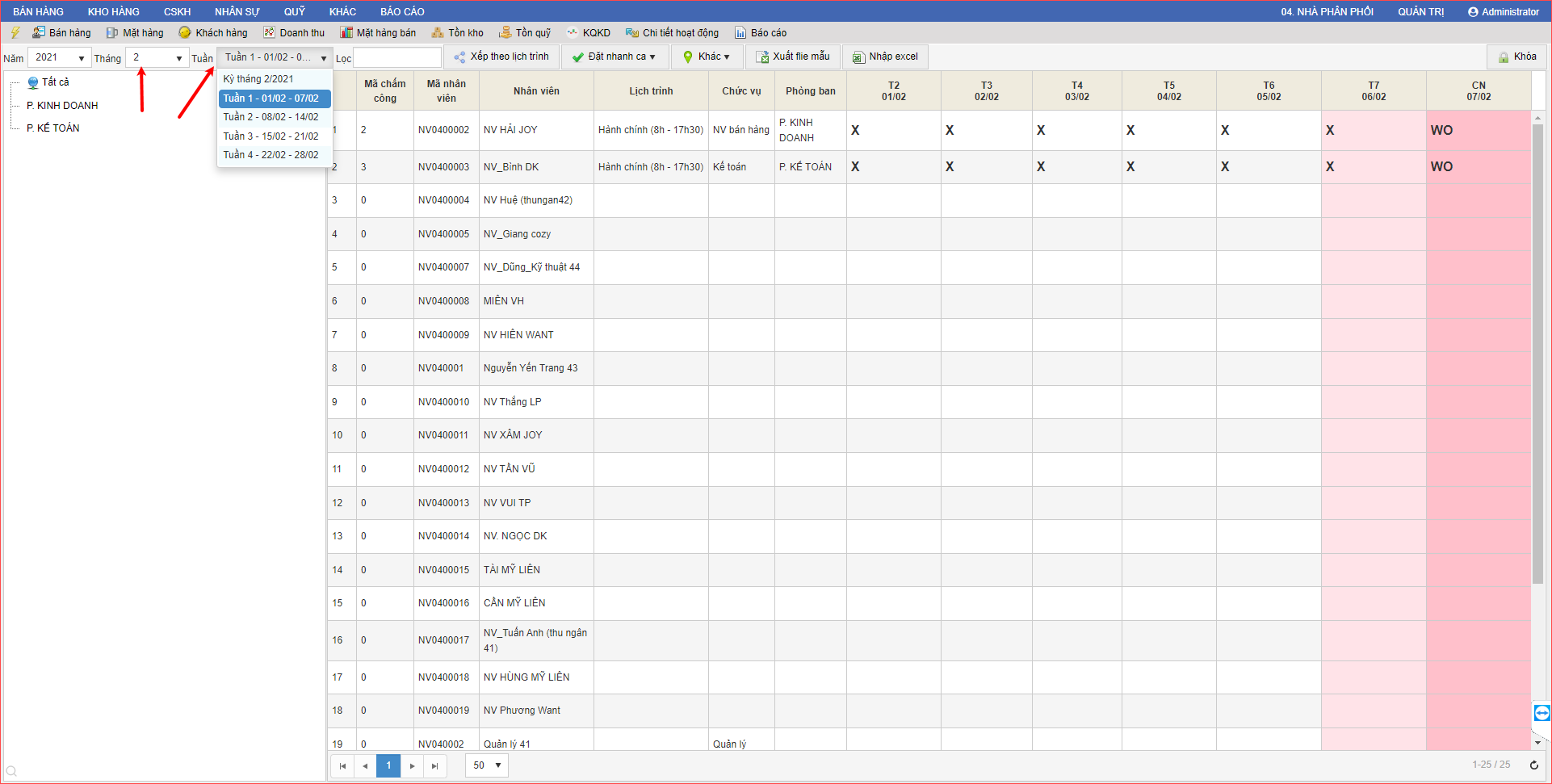The image size is (1552, 784).
Task: Click the Nhập excel button
Action: 886,57
